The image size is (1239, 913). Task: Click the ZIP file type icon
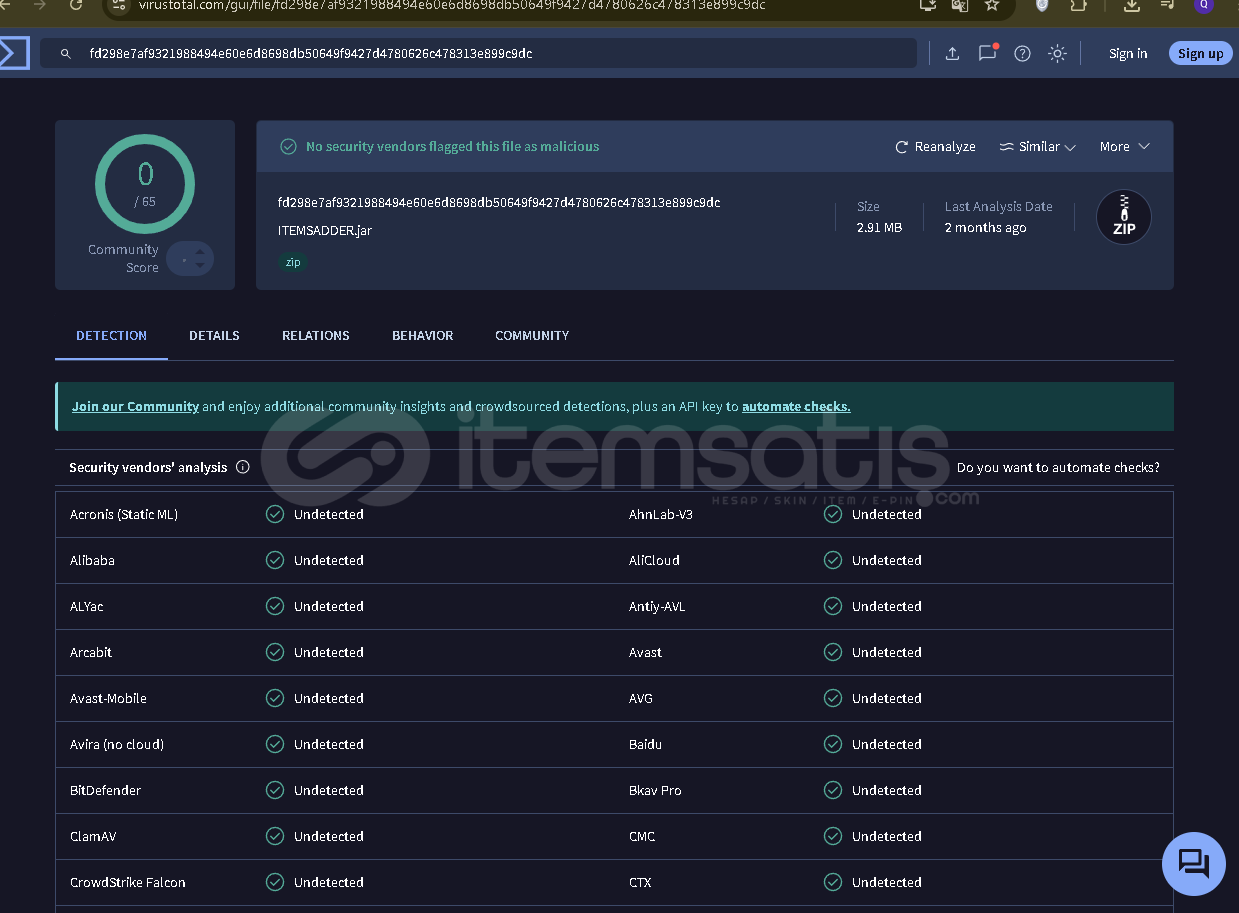click(x=1124, y=217)
